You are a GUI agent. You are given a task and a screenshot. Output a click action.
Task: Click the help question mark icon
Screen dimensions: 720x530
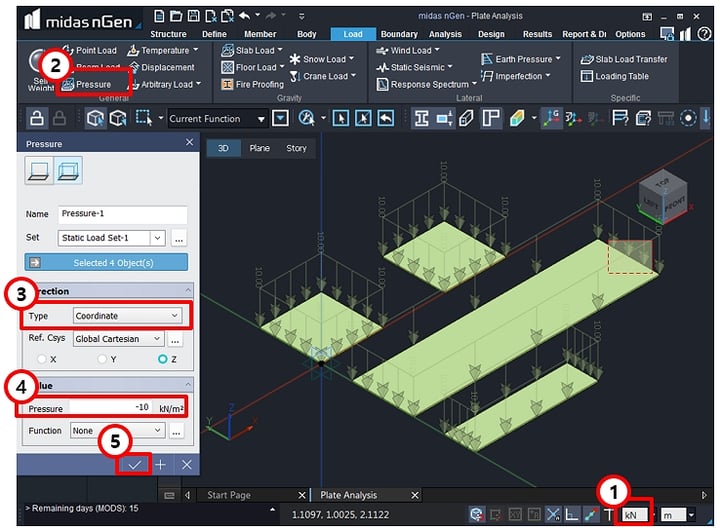click(704, 34)
